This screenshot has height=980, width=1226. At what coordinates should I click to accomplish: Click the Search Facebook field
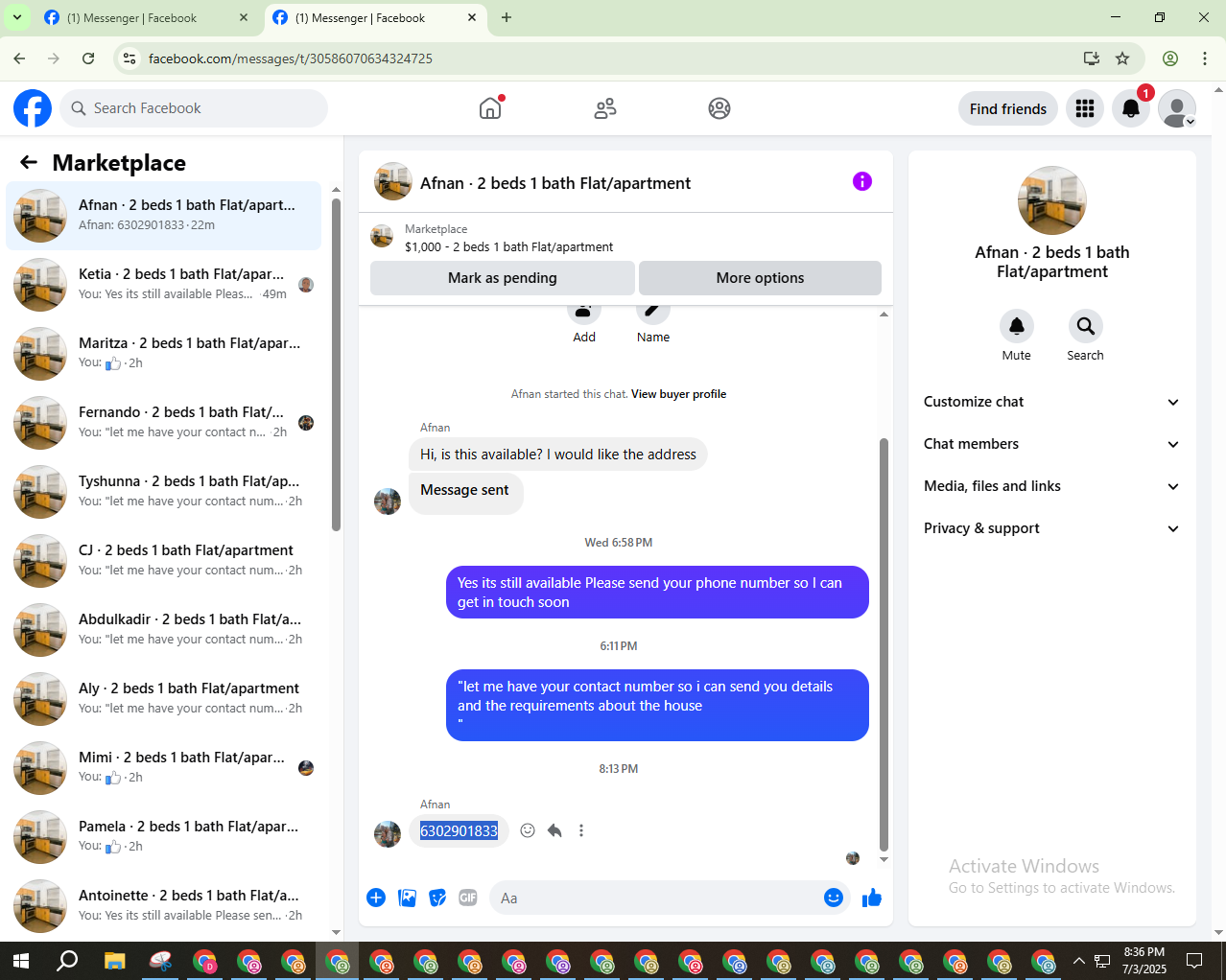[194, 108]
